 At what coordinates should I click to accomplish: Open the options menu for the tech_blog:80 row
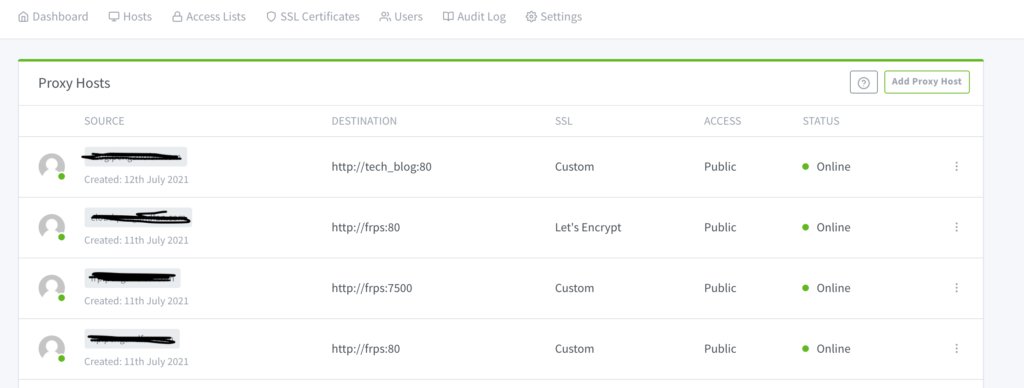956,167
